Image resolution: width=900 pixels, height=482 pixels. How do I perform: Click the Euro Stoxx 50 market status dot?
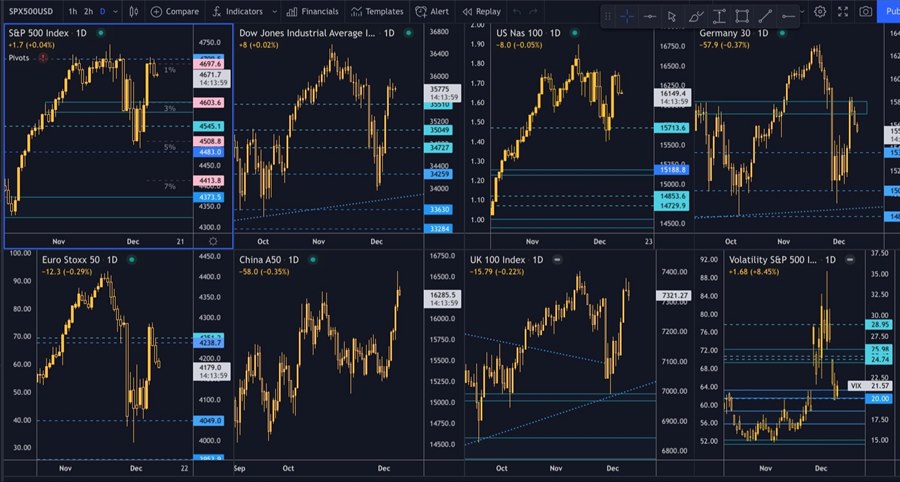(131, 260)
